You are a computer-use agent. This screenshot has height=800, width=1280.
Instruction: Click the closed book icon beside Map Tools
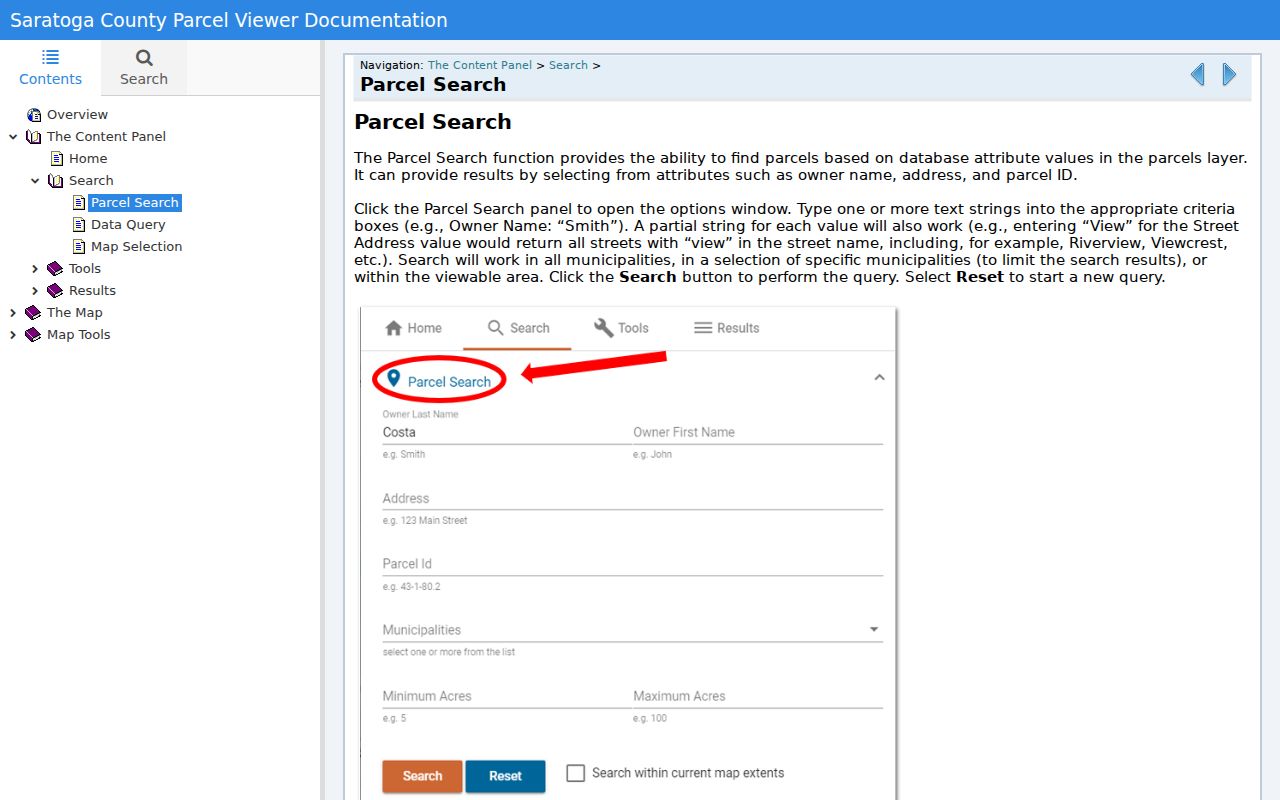[x=34, y=335]
